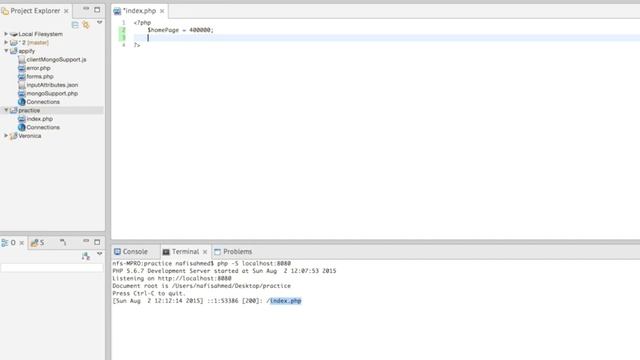Click the index.php file icon under practice
The height and width of the screenshot is (360, 640).
(22, 119)
